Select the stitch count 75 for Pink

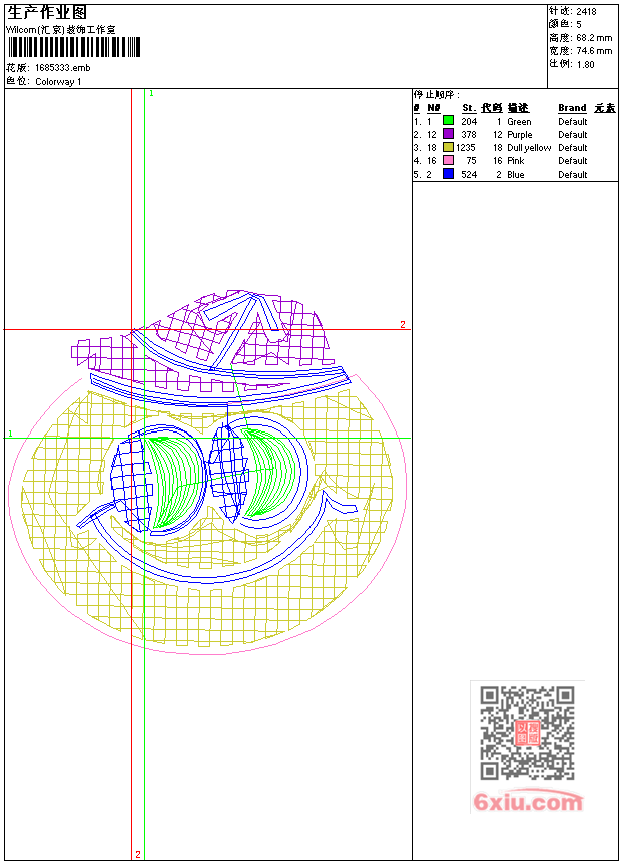click(x=471, y=161)
